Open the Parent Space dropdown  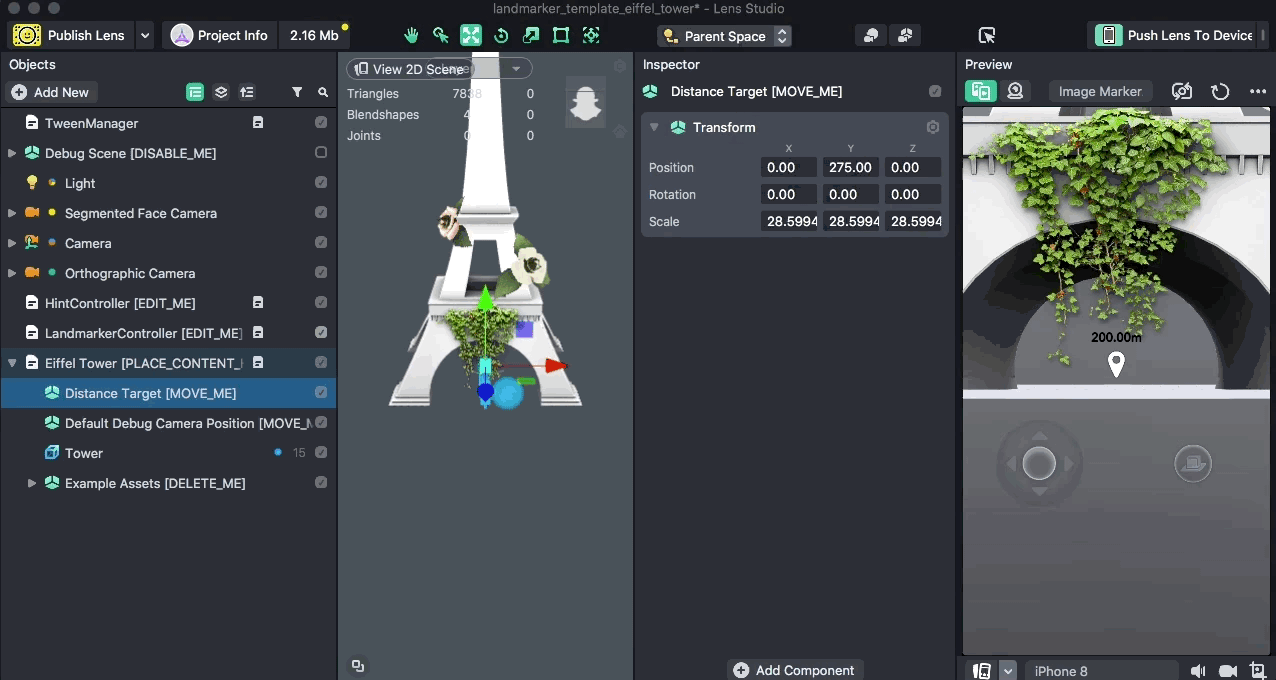(x=725, y=36)
